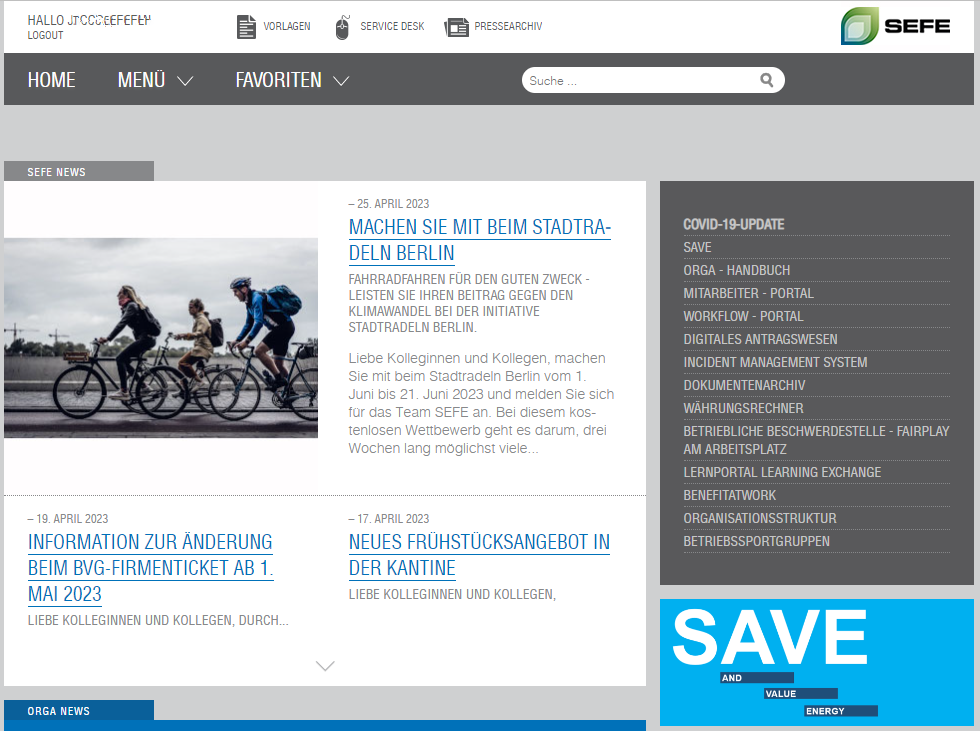Screen dimensions: 980x731
Task: Show more SEFE news with down chevron
Action: click(x=325, y=665)
